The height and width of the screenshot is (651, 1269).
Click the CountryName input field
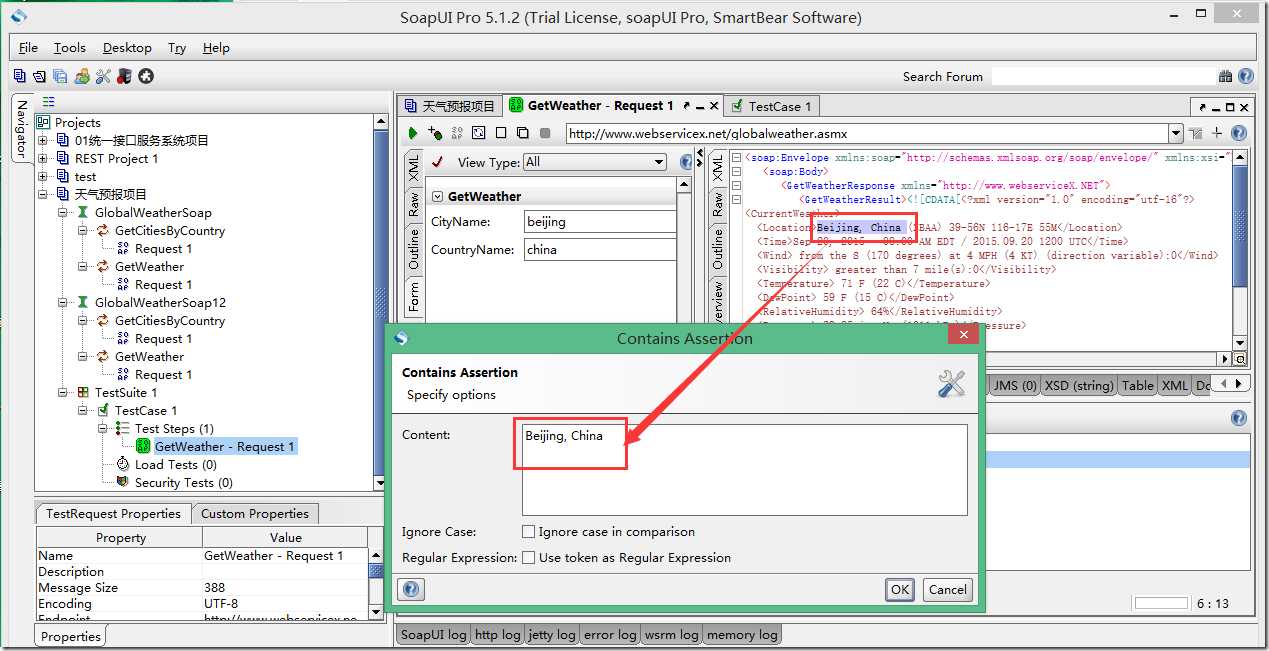coord(600,250)
